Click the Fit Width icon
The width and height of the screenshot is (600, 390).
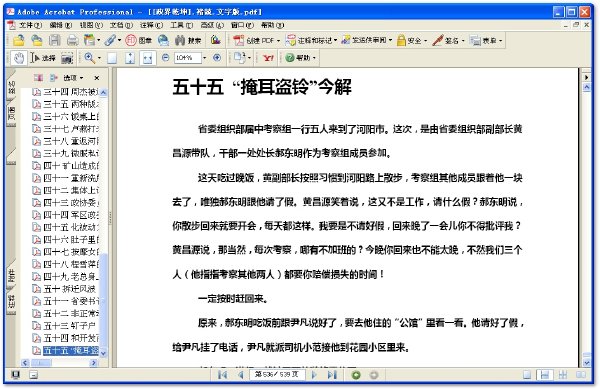click(x=148, y=58)
